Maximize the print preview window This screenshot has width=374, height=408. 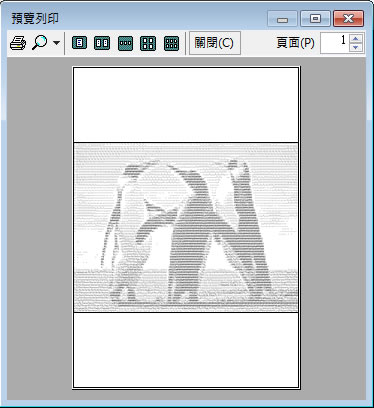(x=315, y=18)
